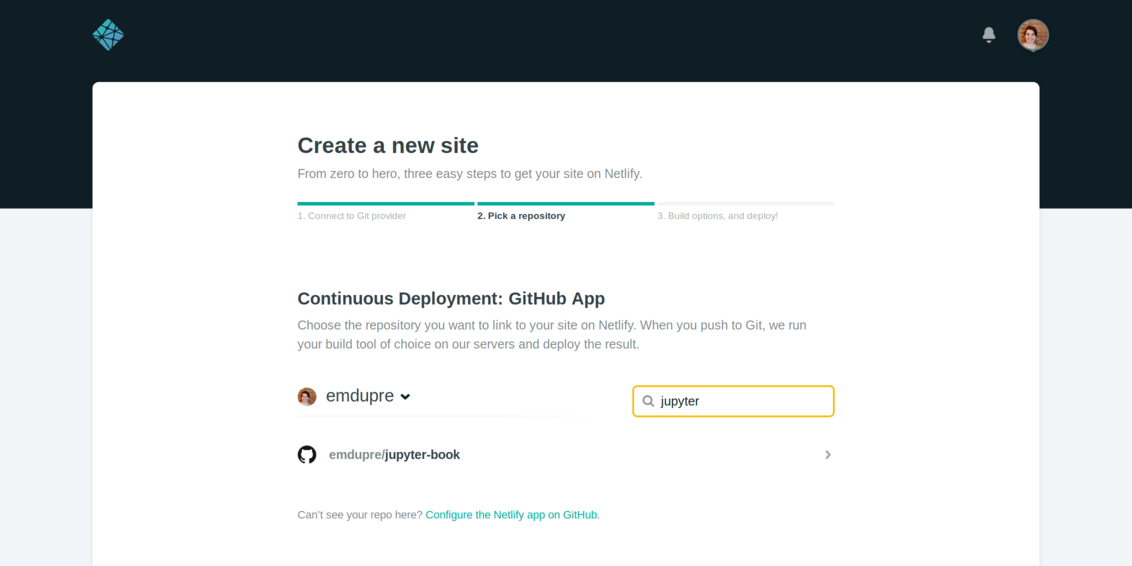Select the step 2 Pick a repository label
Image resolution: width=1132 pixels, height=566 pixels.
(x=521, y=216)
